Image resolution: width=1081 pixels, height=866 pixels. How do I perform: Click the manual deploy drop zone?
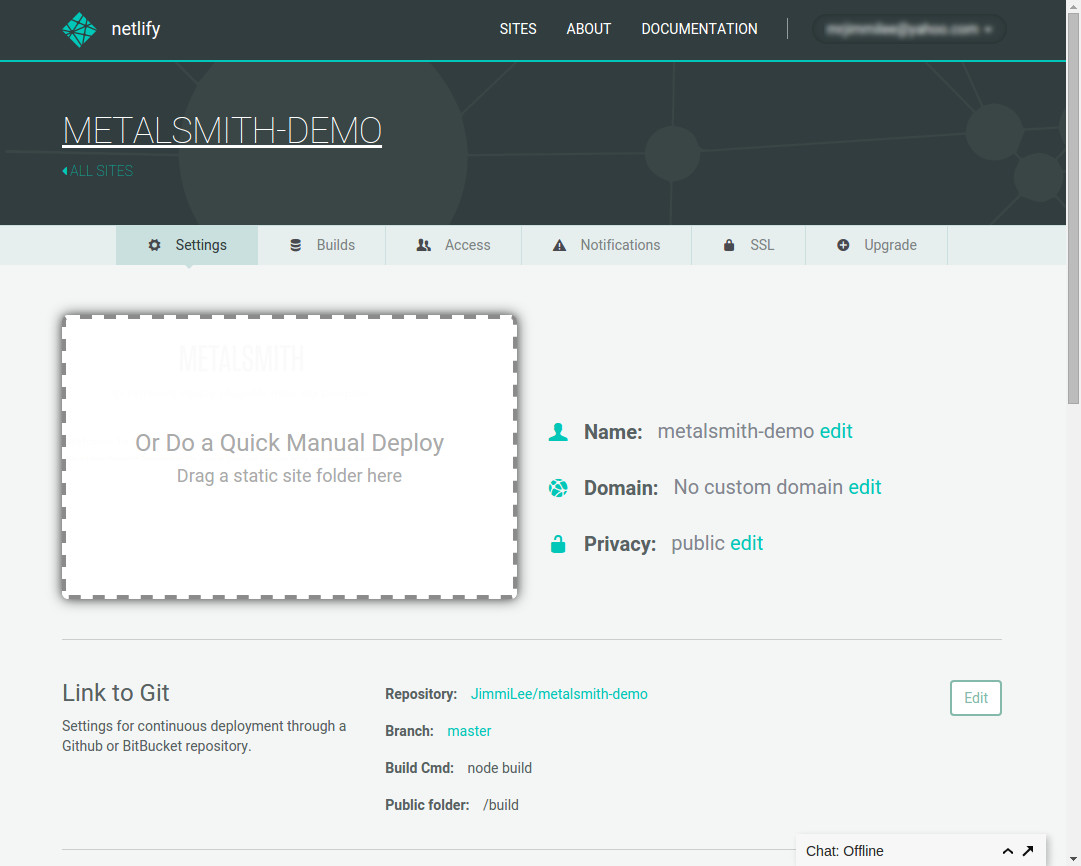[289, 457]
